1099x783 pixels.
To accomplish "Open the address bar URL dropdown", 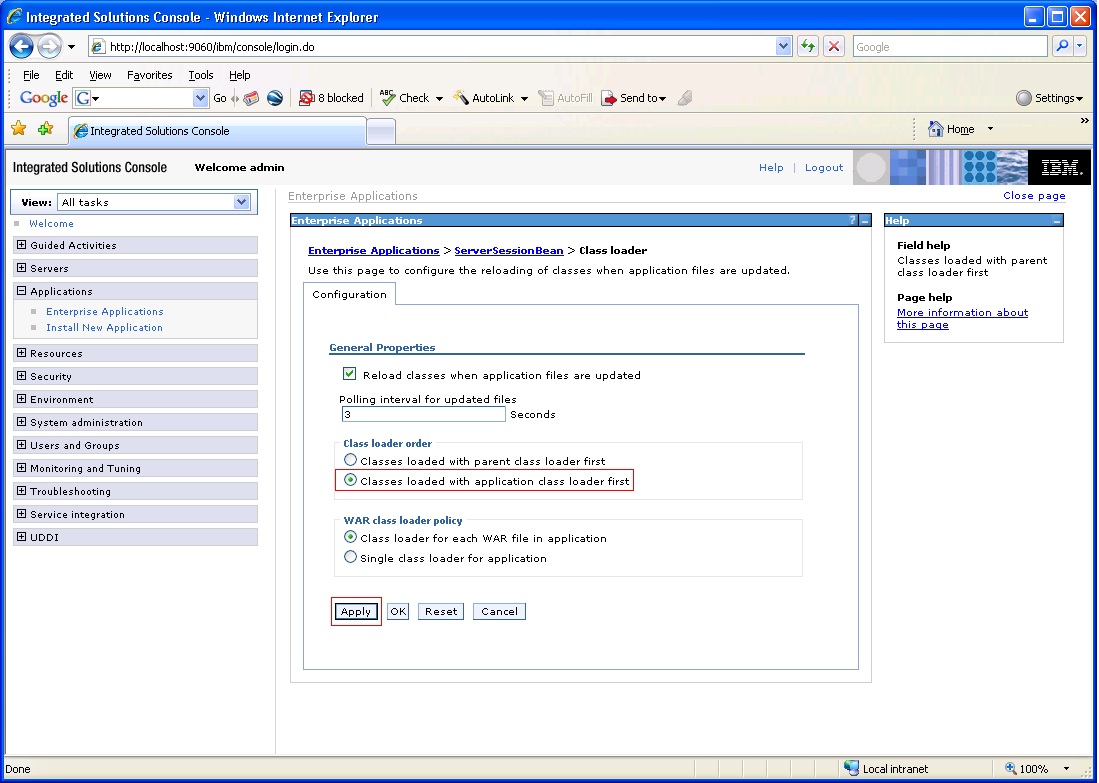I will (784, 47).
